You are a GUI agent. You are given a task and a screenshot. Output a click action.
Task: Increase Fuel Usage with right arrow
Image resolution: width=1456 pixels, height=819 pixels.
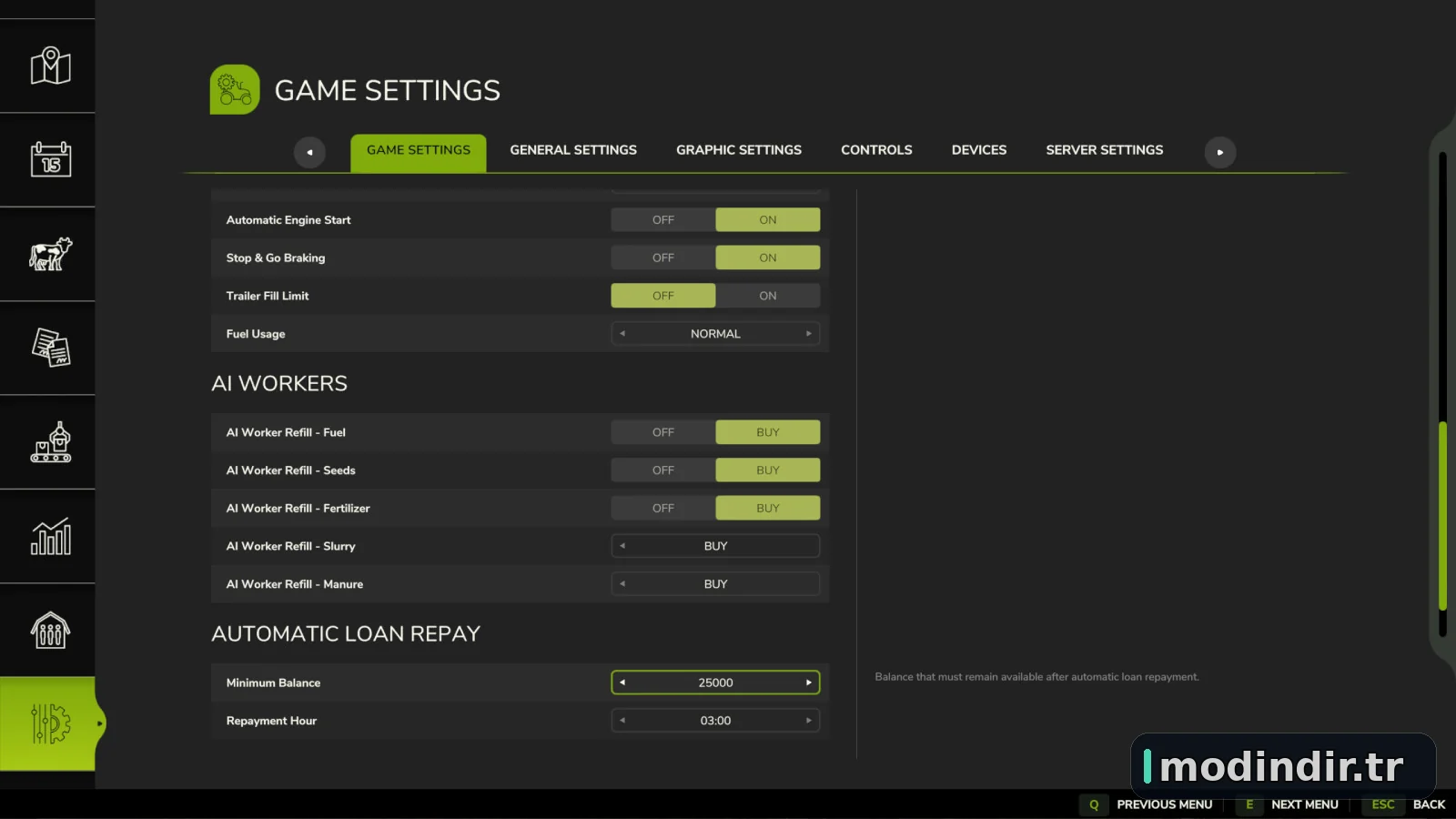click(808, 334)
